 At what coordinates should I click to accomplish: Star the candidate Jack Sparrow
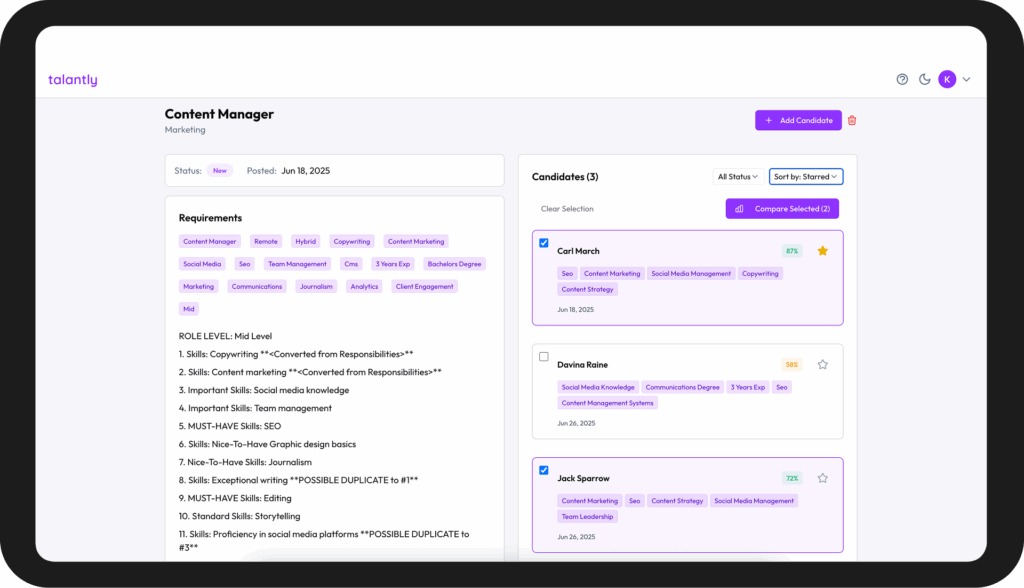click(x=823, y=479)
